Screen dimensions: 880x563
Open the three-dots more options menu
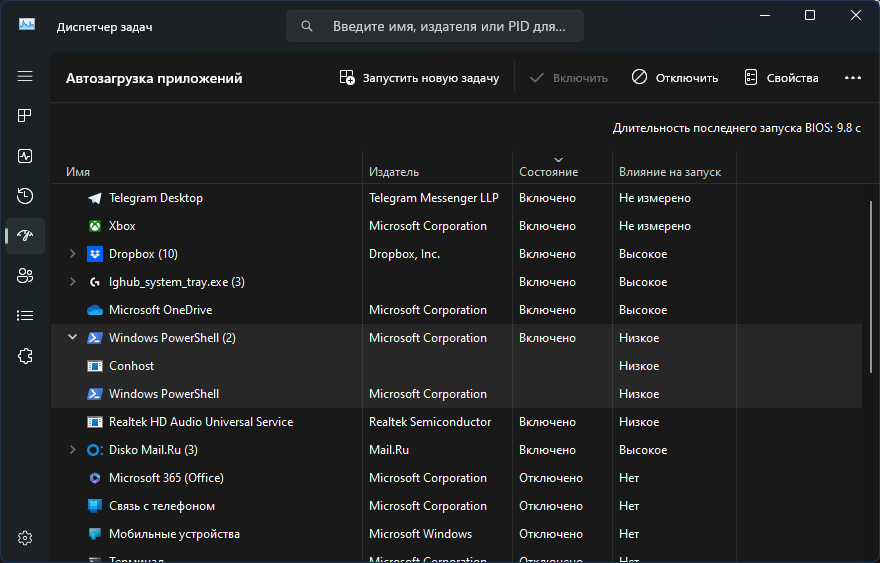click(852, 78)
